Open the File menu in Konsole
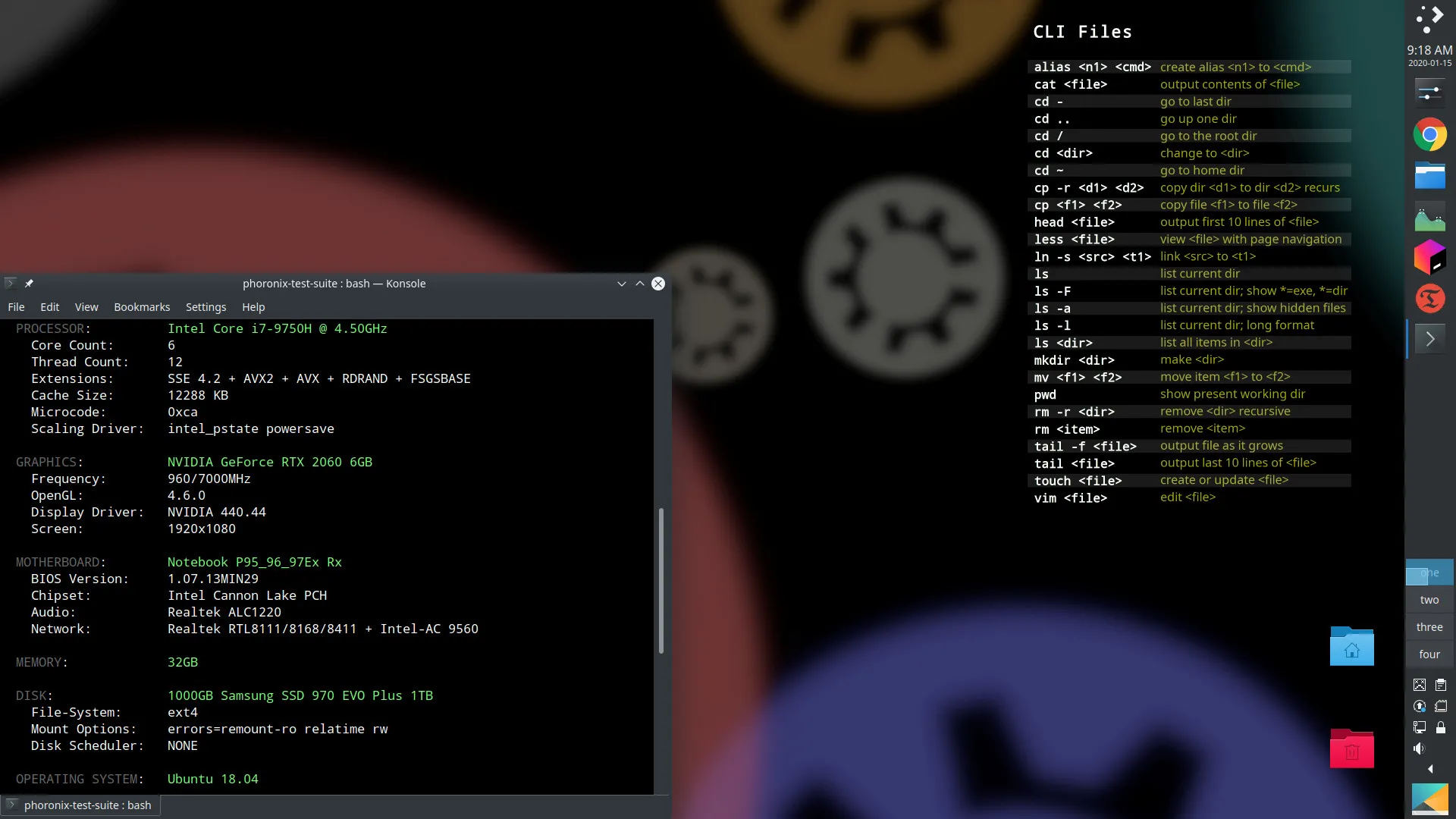The width and height of the screenshot is (1456, 819). (16, 307)
